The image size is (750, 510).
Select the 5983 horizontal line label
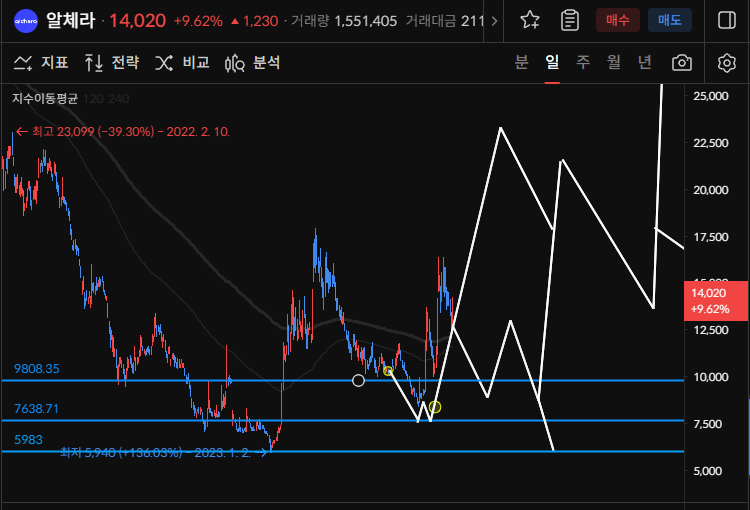[x=28, y=440]
